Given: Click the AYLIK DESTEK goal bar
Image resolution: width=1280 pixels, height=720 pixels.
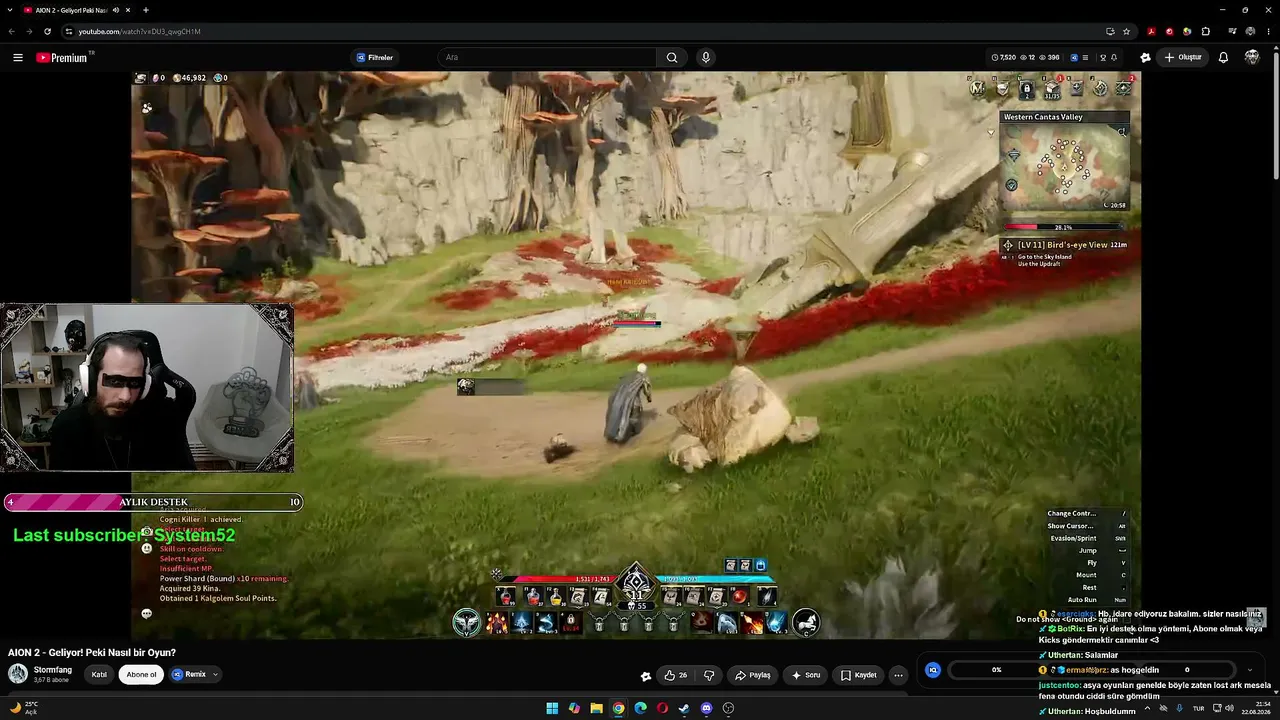Looking at the screenshot, I should coord(153,502).
